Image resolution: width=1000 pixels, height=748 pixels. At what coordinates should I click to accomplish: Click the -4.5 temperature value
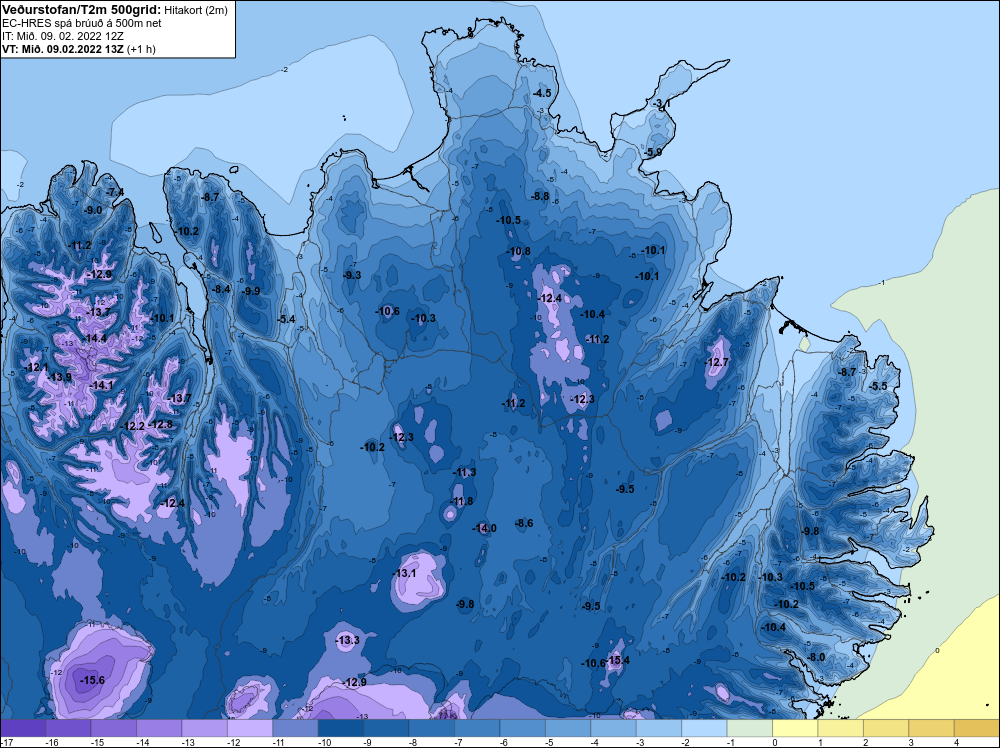pyautogui.click(x=542, y=93)
